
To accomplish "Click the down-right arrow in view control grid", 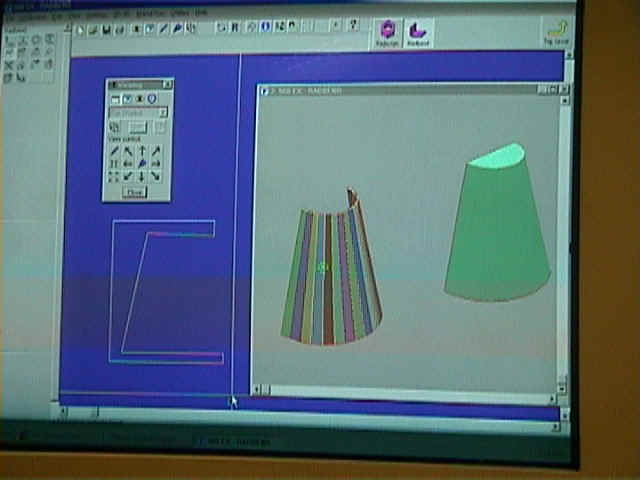I will click(156, 176).
